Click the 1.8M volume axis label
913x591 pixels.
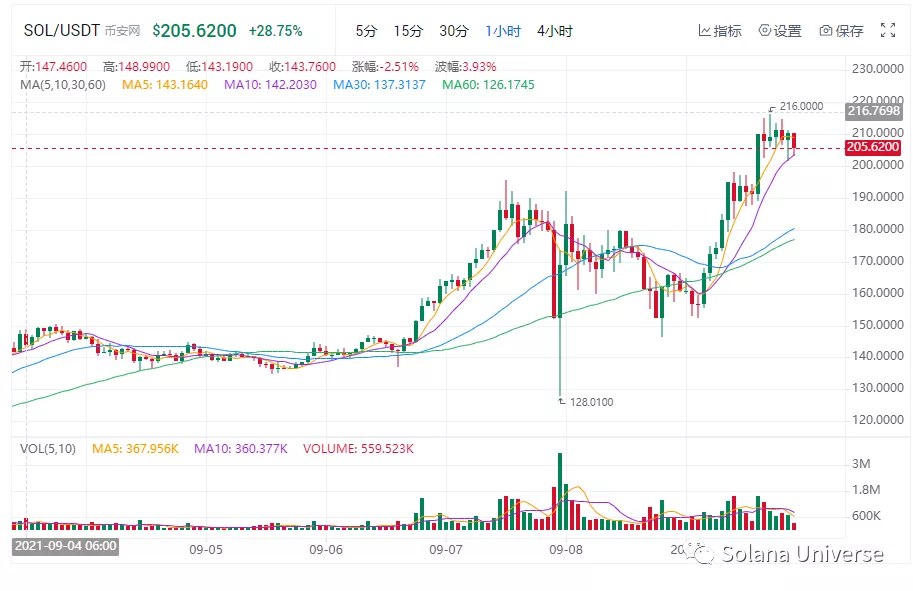[x=866, y=490]
